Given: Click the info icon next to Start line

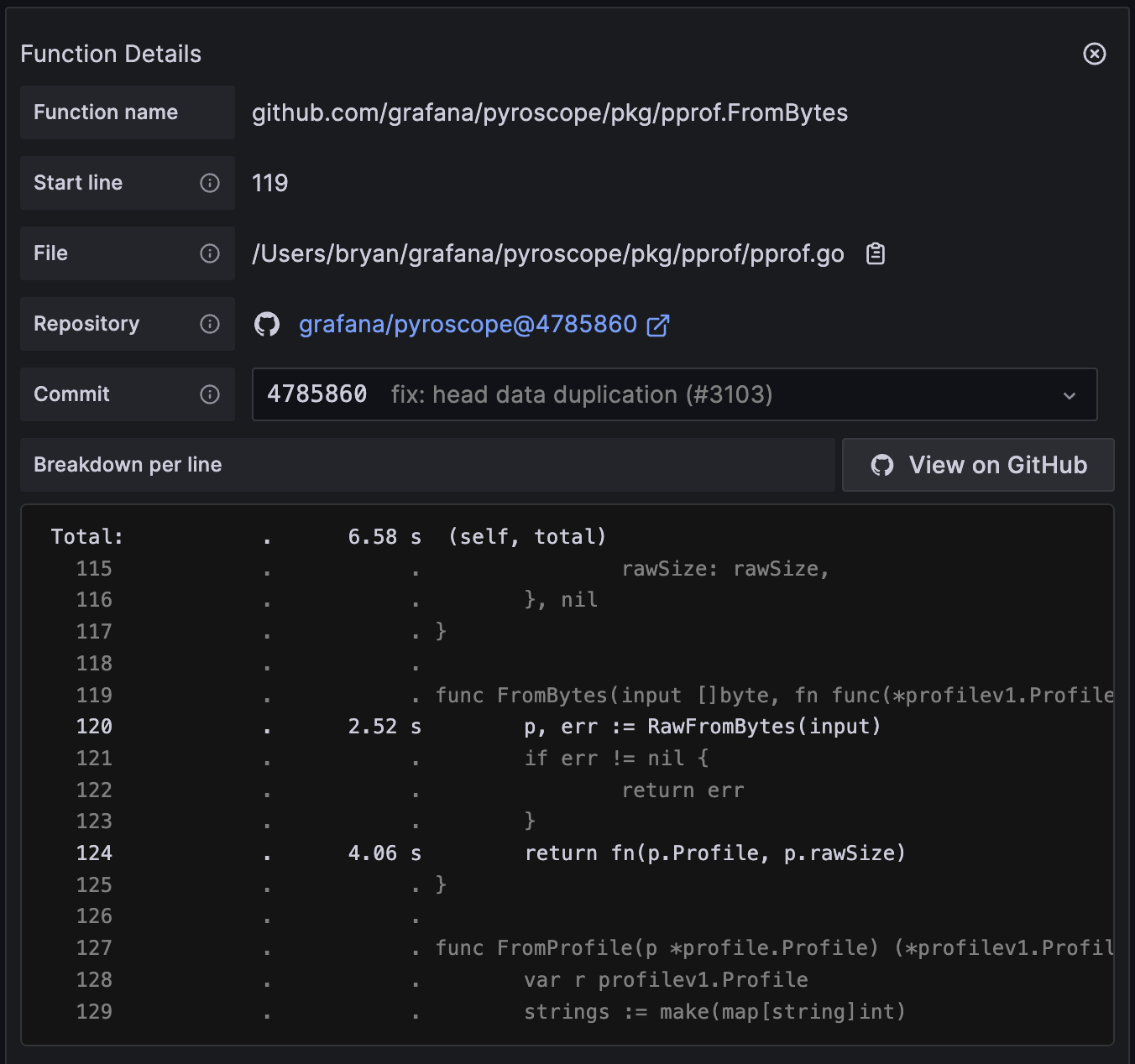Looking at the screenshot, I should coord(209,183).
